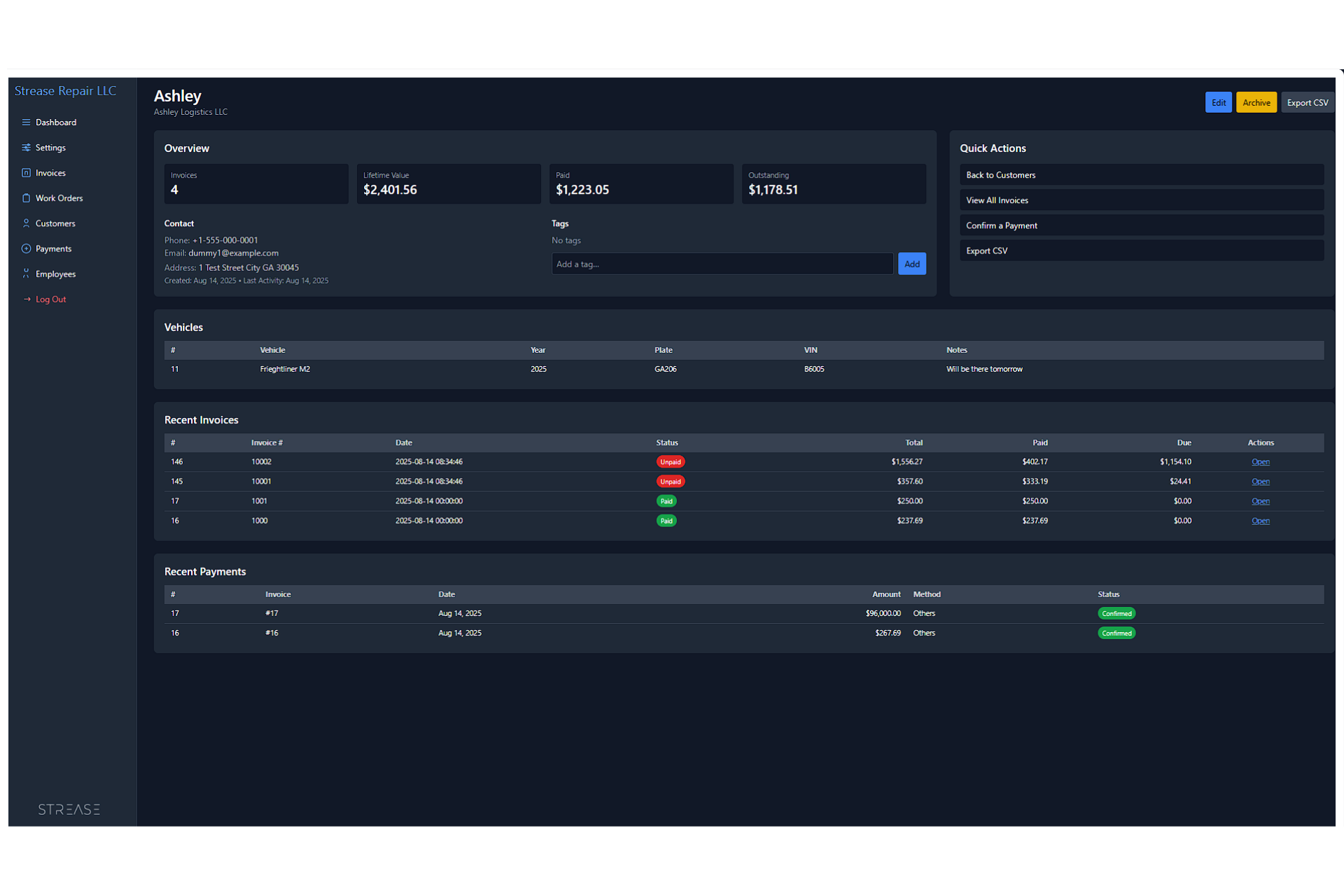Open the Work Orders menu item

(x=59, y=198)
